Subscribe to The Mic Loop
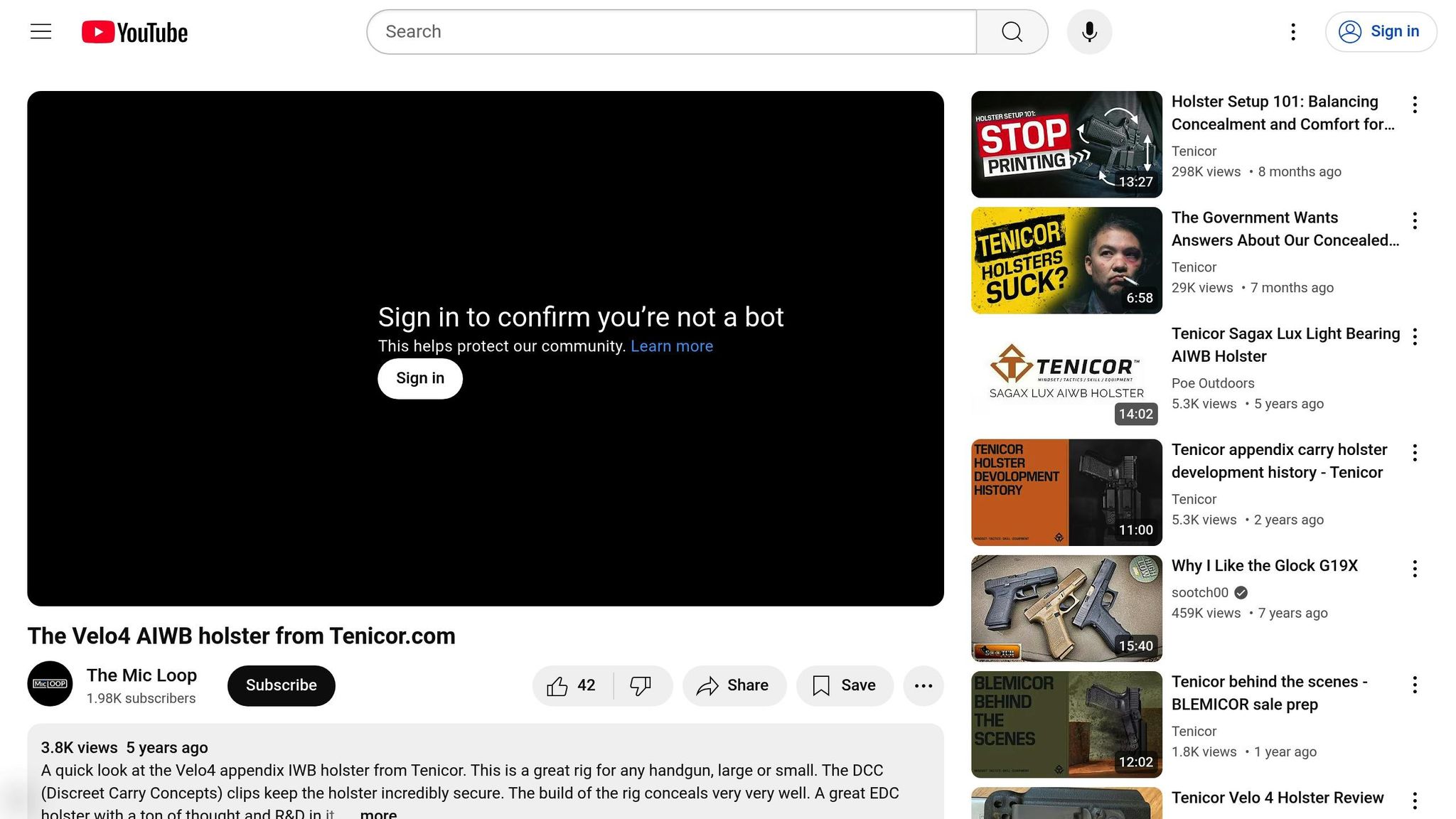This screenshot has height=819, width=1456. click(x=282, y=686)
